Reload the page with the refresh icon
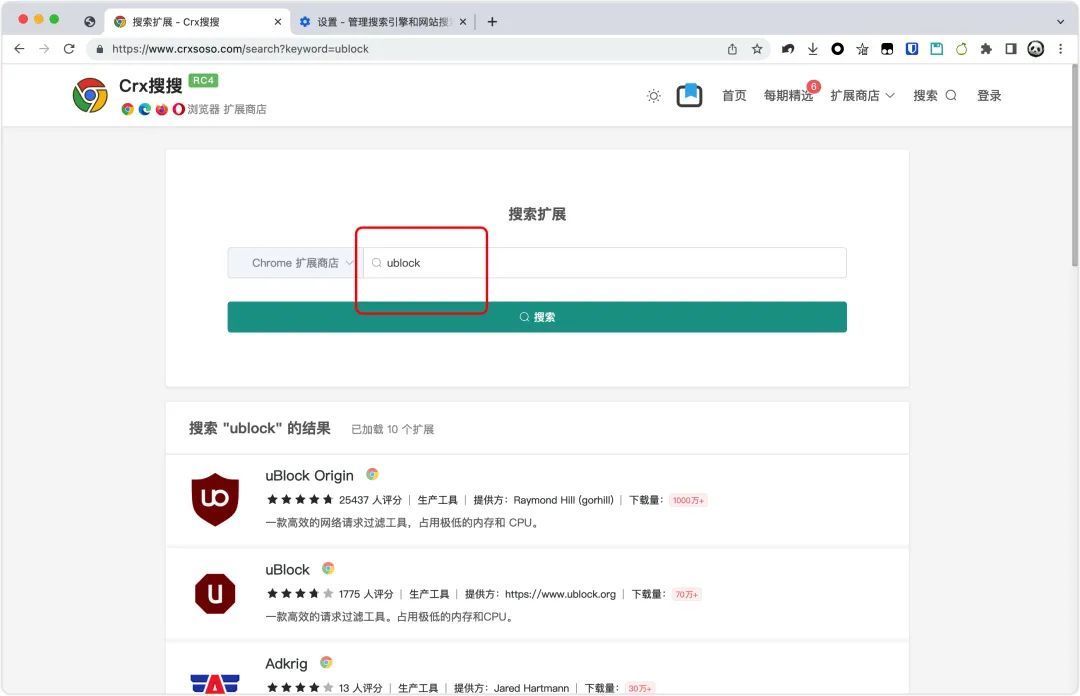 click(69, 49)
